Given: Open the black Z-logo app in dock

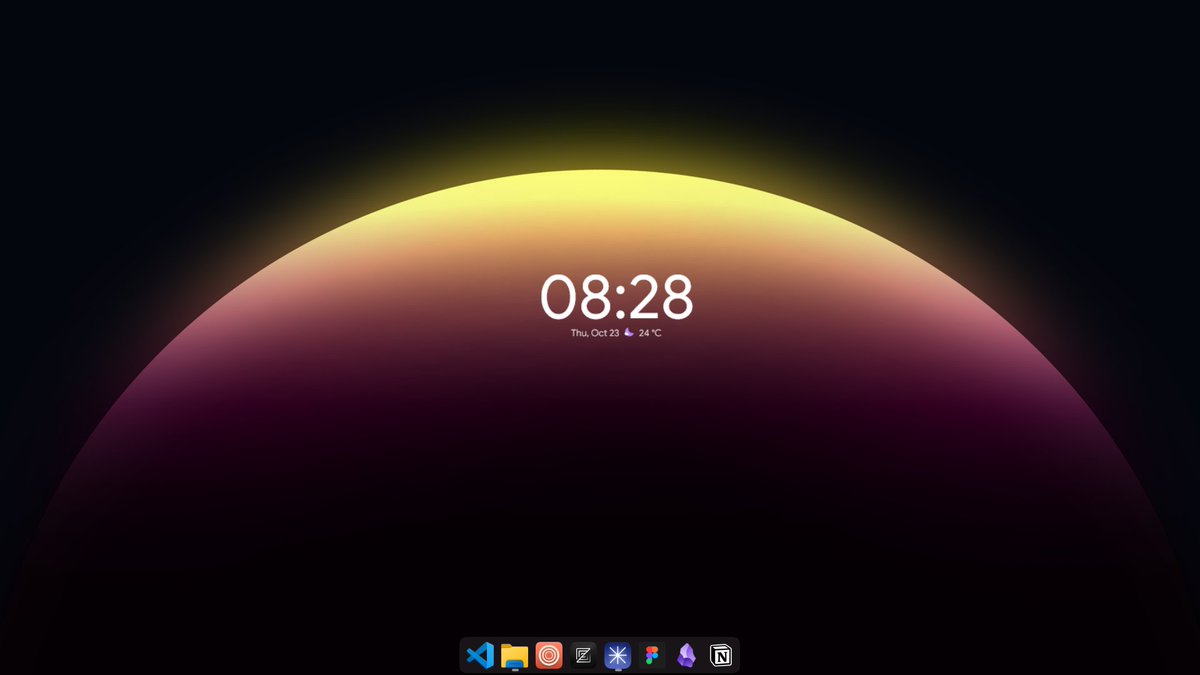Looking at the screenshot, I should coord(583,656).
